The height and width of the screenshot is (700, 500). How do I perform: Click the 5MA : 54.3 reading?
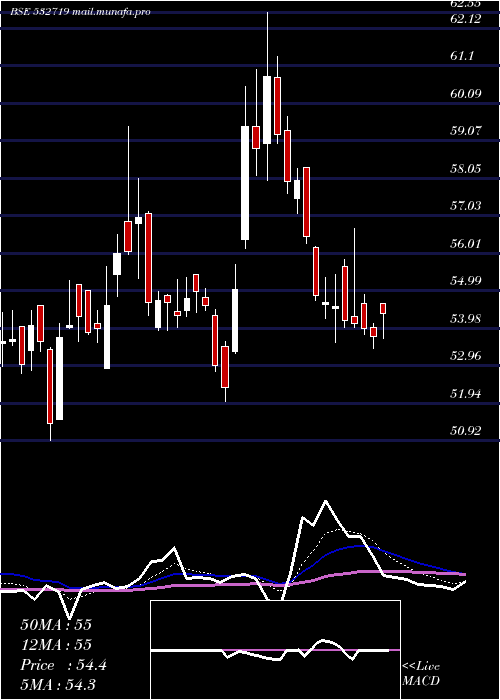58,685
